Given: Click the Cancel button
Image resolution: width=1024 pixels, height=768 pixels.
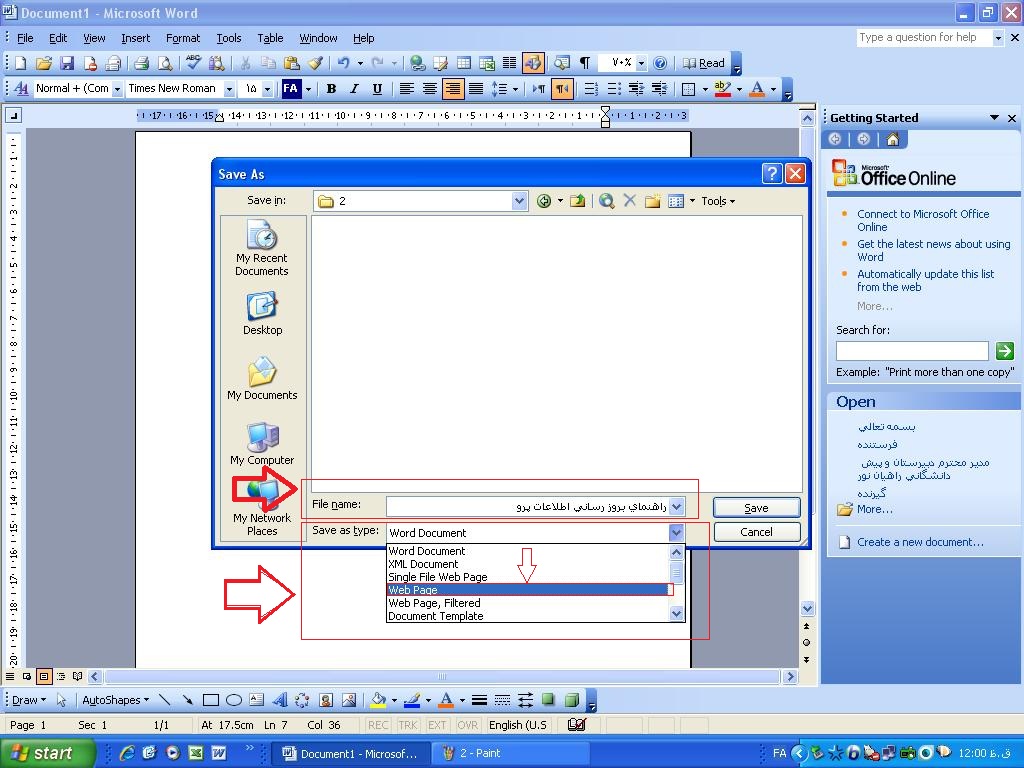Looking at the screenshot, I should click(x=756, y=532).
